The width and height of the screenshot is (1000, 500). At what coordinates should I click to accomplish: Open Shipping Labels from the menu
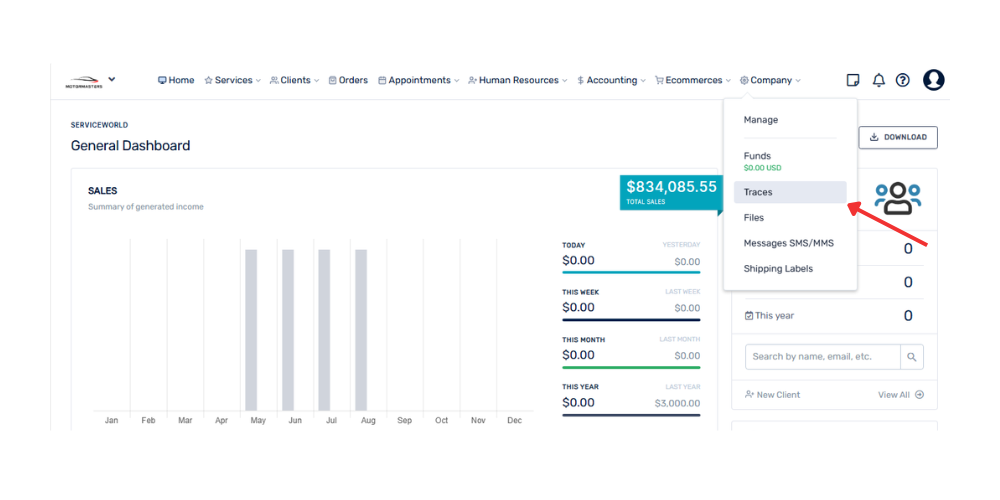778,269
